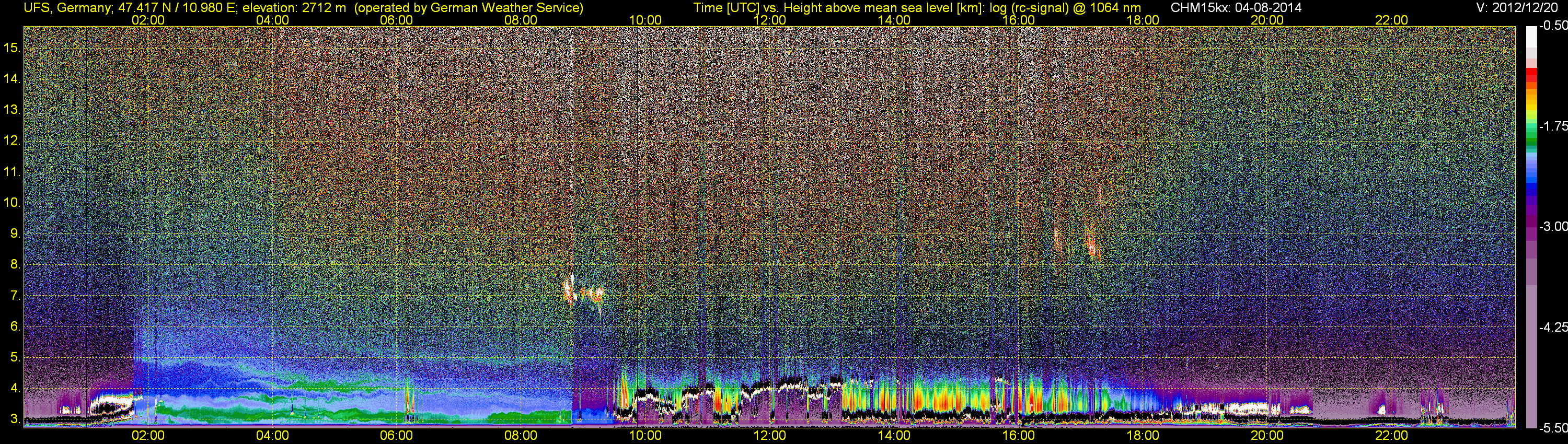Click the "14." km height axis label
This screenshot has width=1568, height=444.
pos(12,78)
